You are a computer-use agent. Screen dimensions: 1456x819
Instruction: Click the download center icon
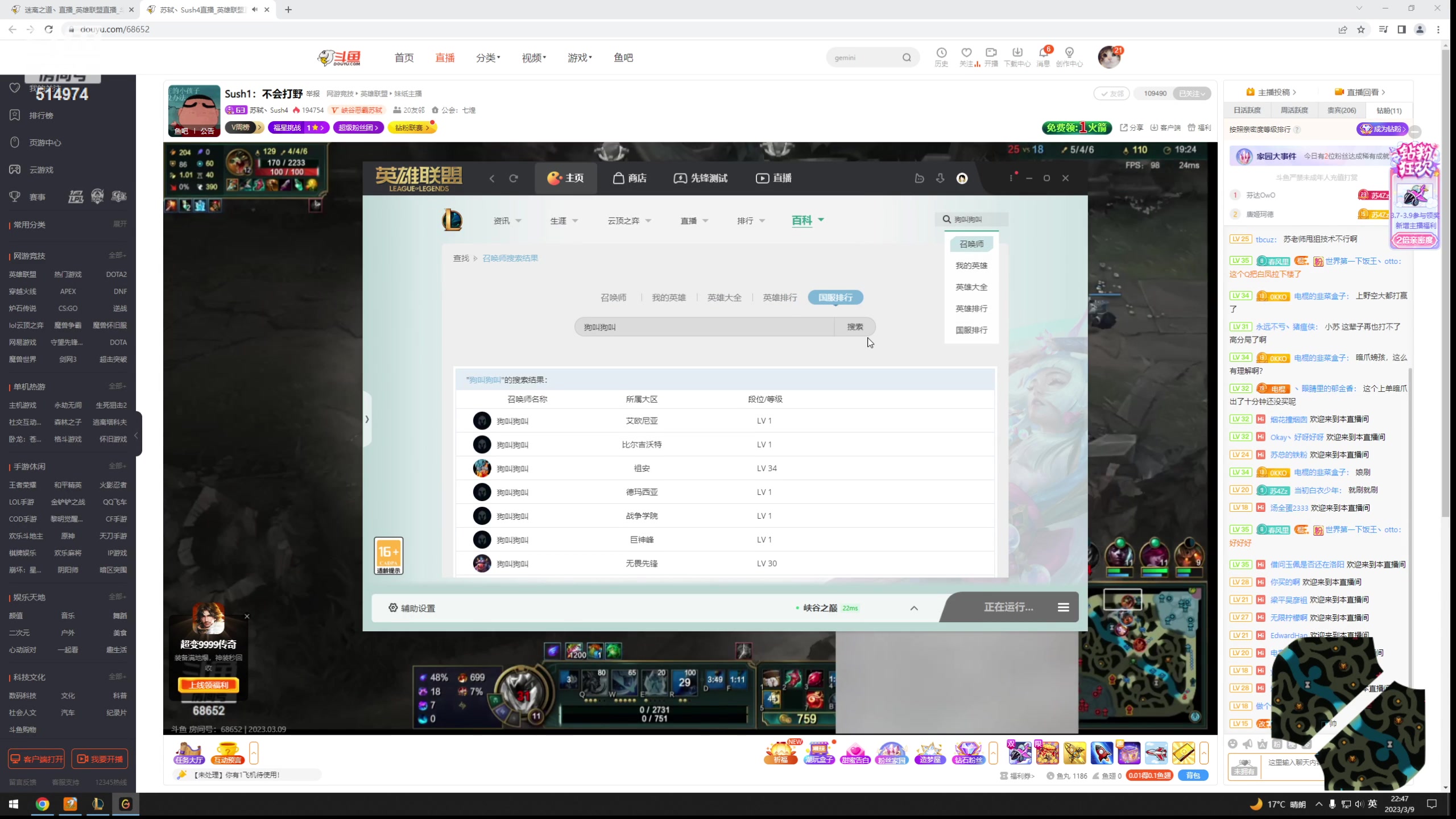pyautogui.click(x=1017, y=53)
